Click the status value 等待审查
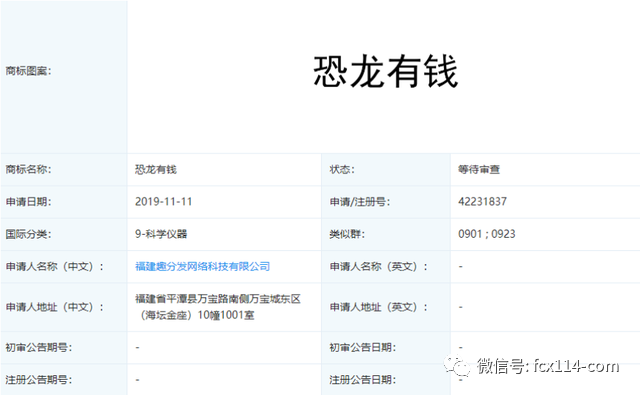Screen dimensions: 640x395 pyautogui.click(x=479, y=169)
